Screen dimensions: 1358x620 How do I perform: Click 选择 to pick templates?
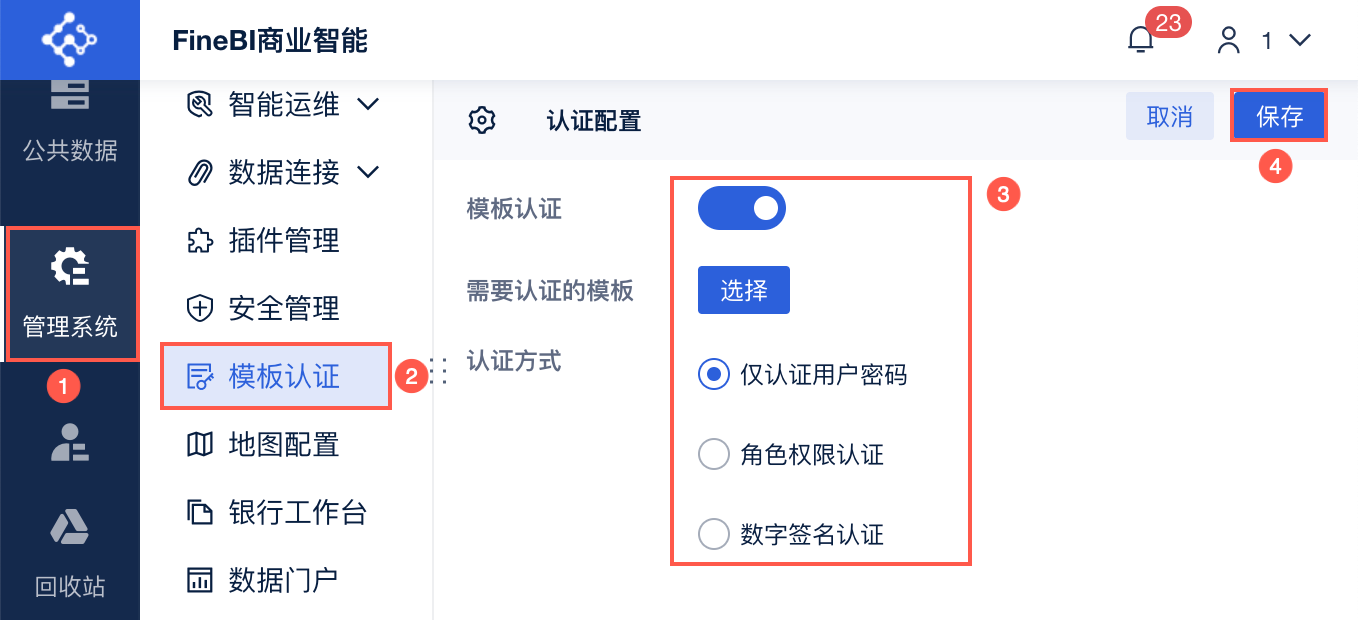(744, 290)
